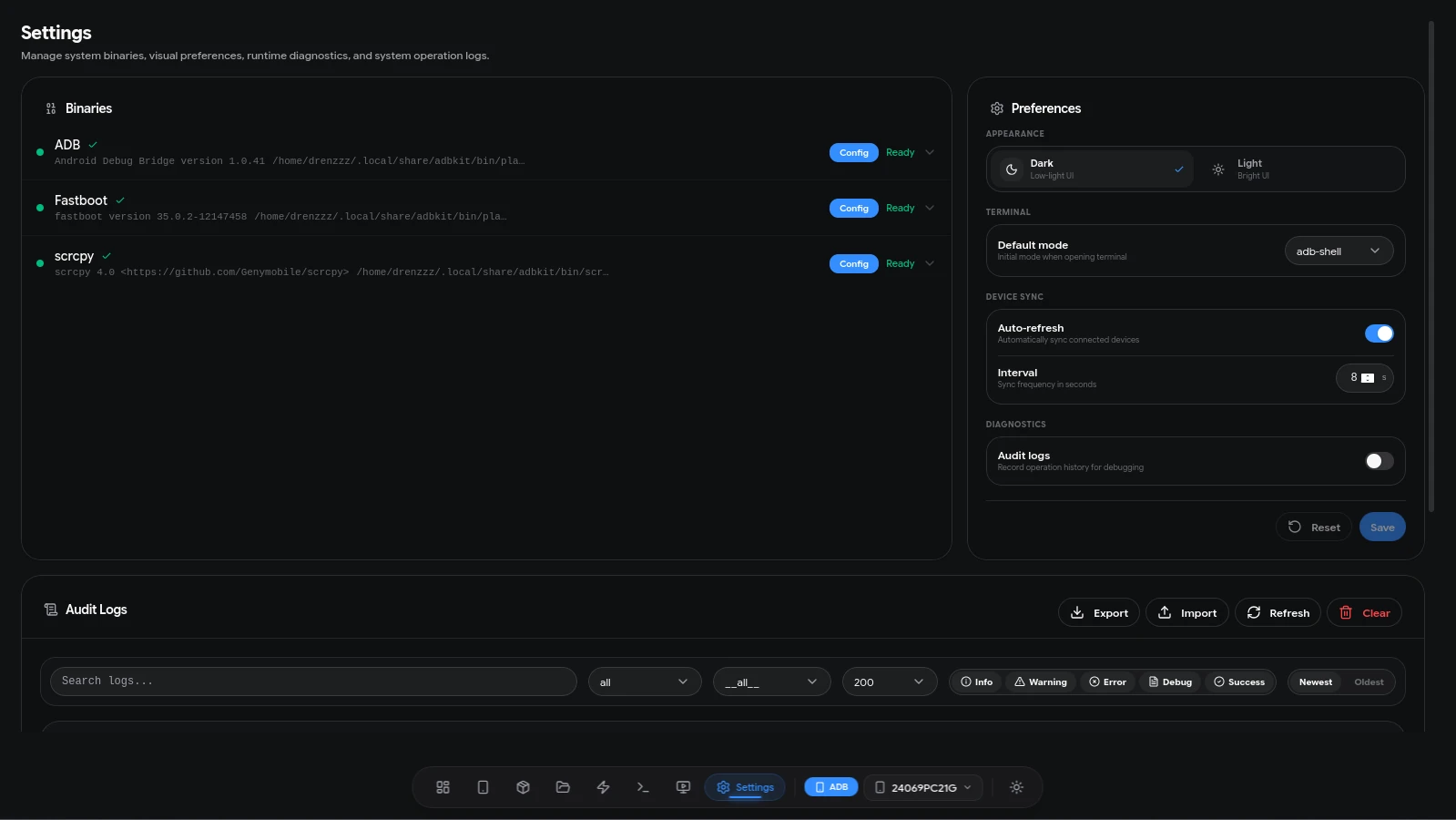The image size is (1456, 820).
Task: Toggle the Debug level filter
Action: coord(1170,682)
